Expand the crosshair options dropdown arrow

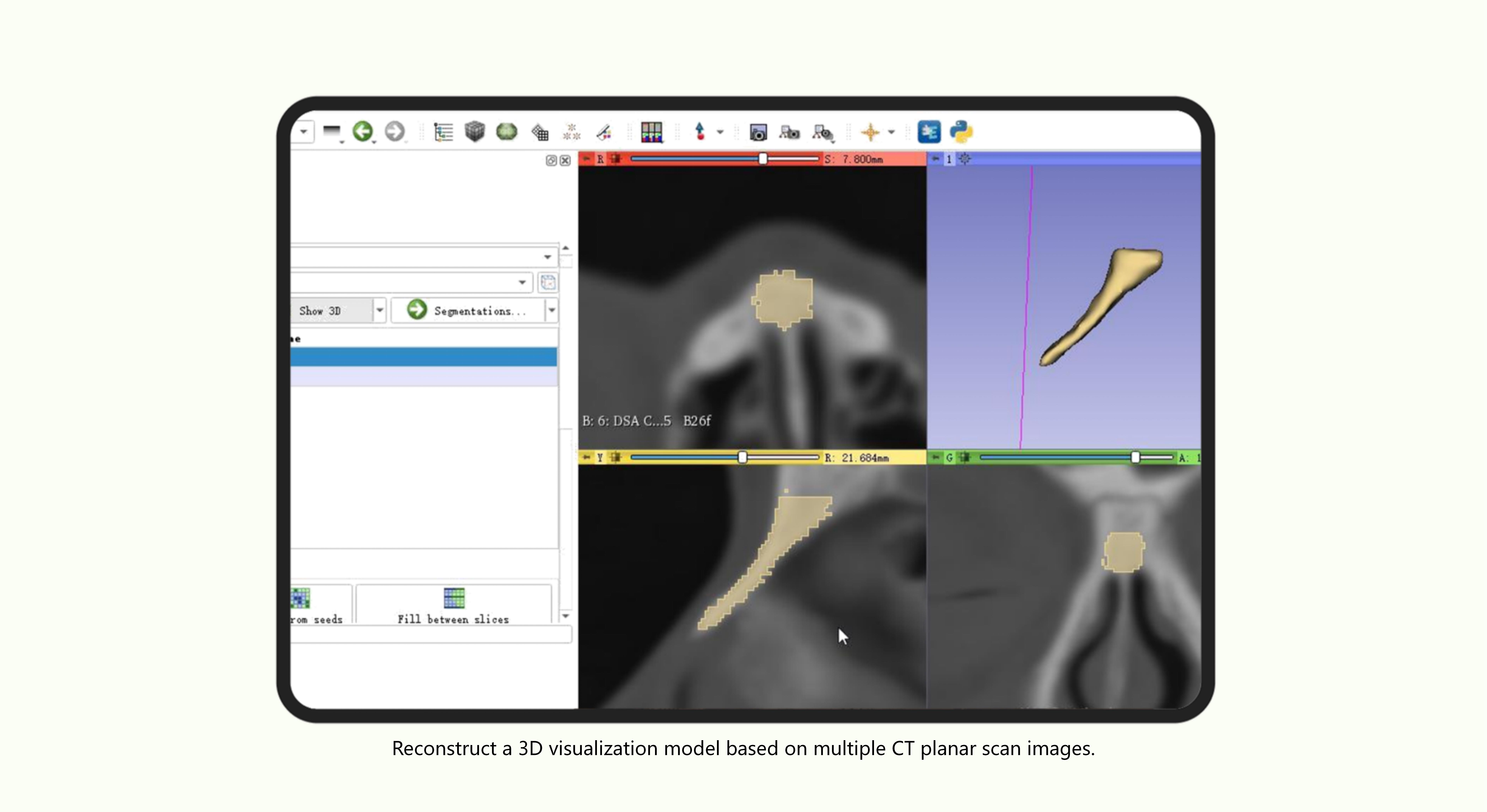891,132
